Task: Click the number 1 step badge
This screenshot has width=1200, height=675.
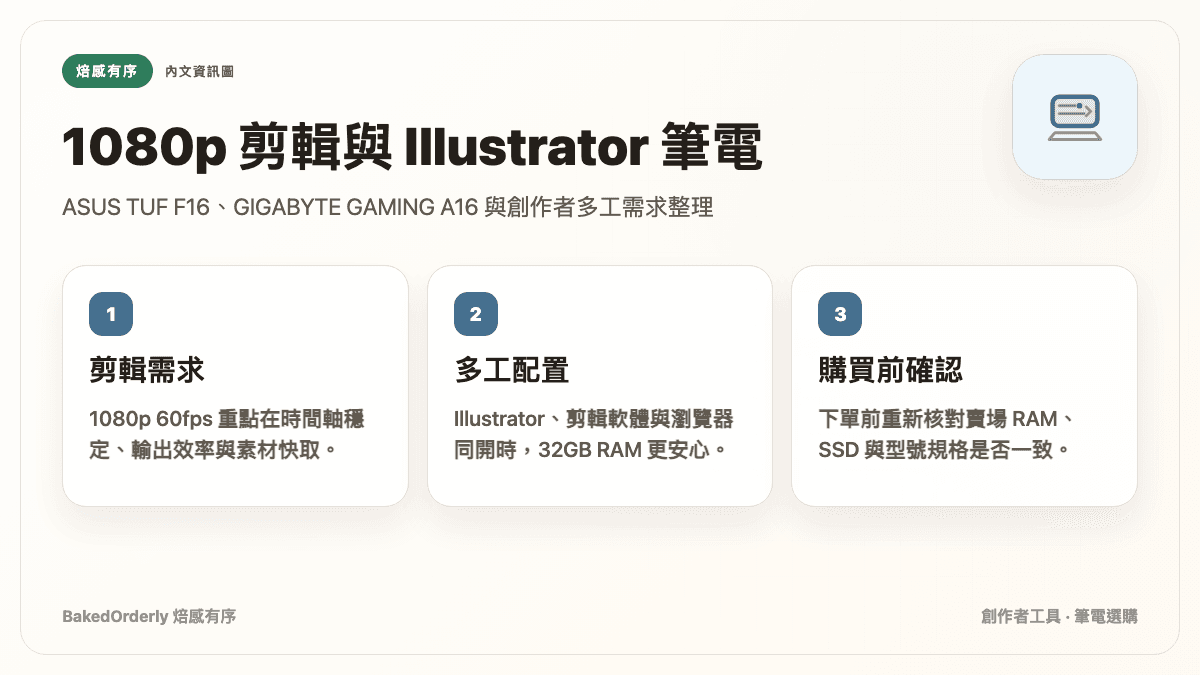Action: [111, 314]
